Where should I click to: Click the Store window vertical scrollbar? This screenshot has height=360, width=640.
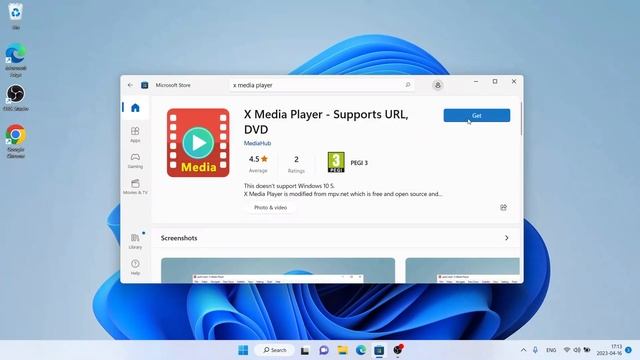click(x=521, y=119)
